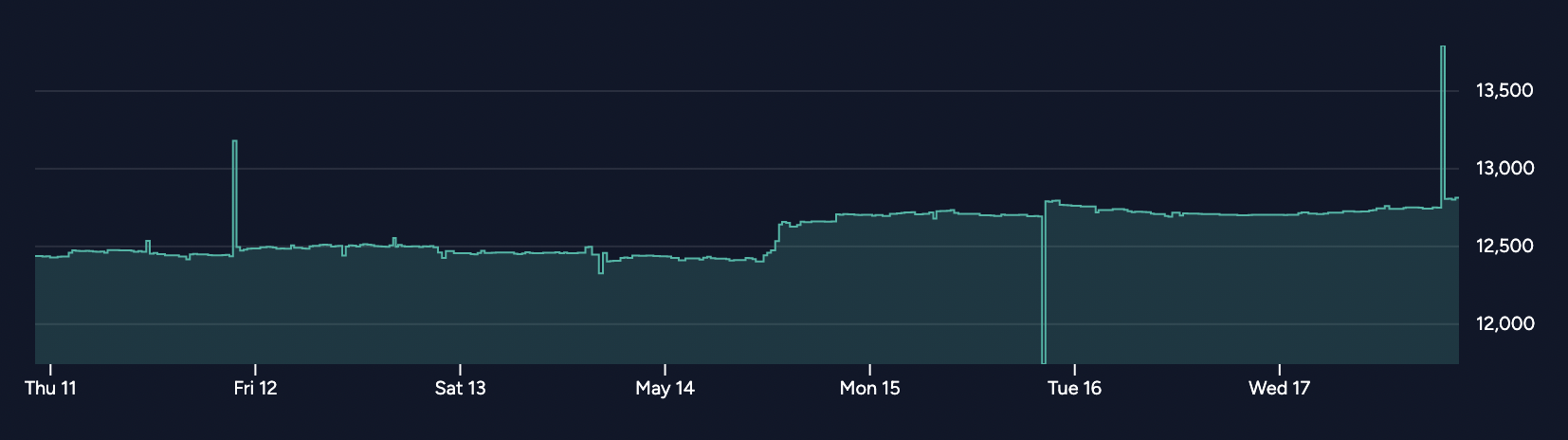Click the 13,000 y-axis value
Viewport: 1568px width, 440px height.
coord(1504,169)
